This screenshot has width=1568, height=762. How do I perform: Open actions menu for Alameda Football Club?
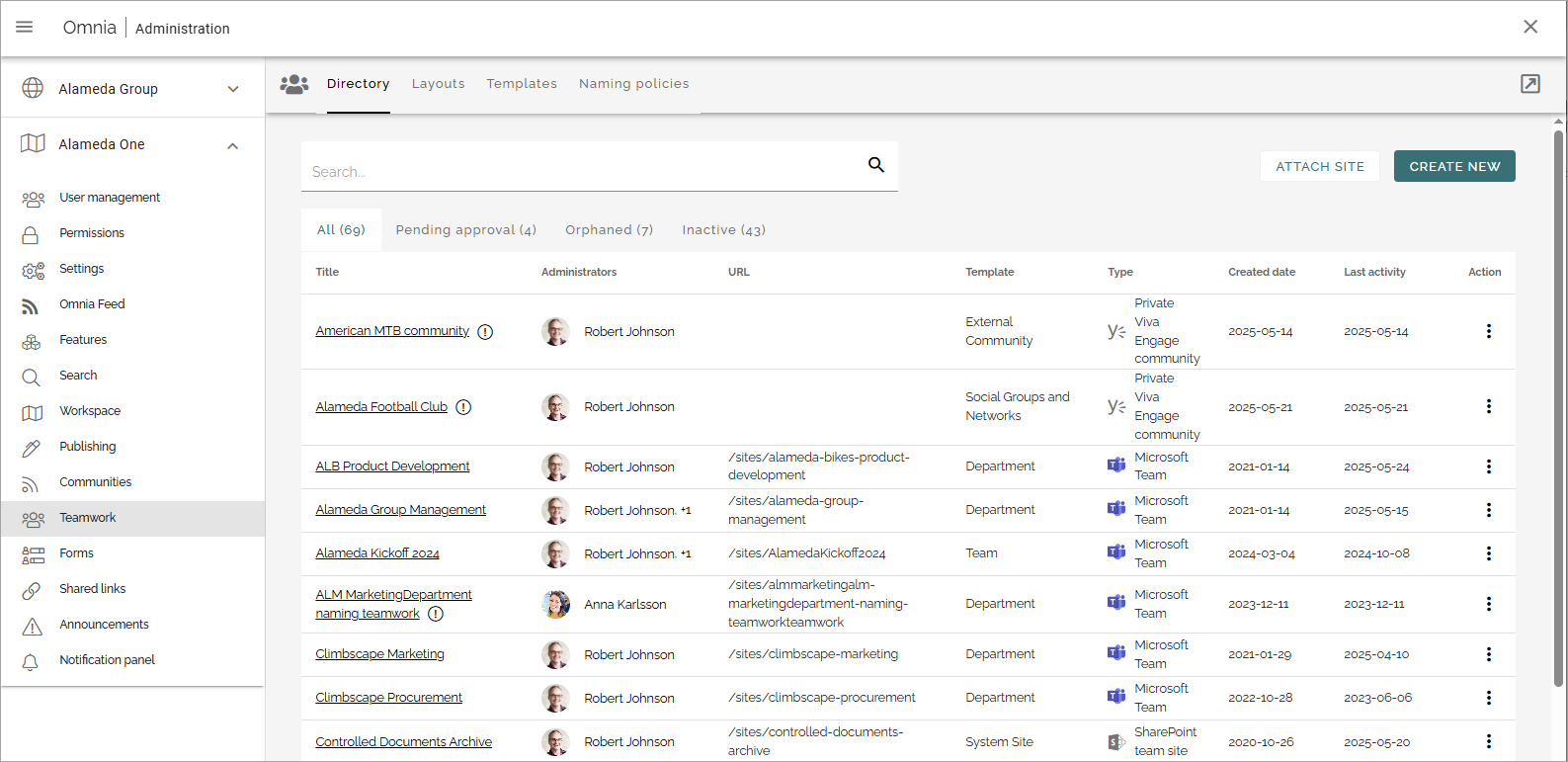click(1489, 406)
